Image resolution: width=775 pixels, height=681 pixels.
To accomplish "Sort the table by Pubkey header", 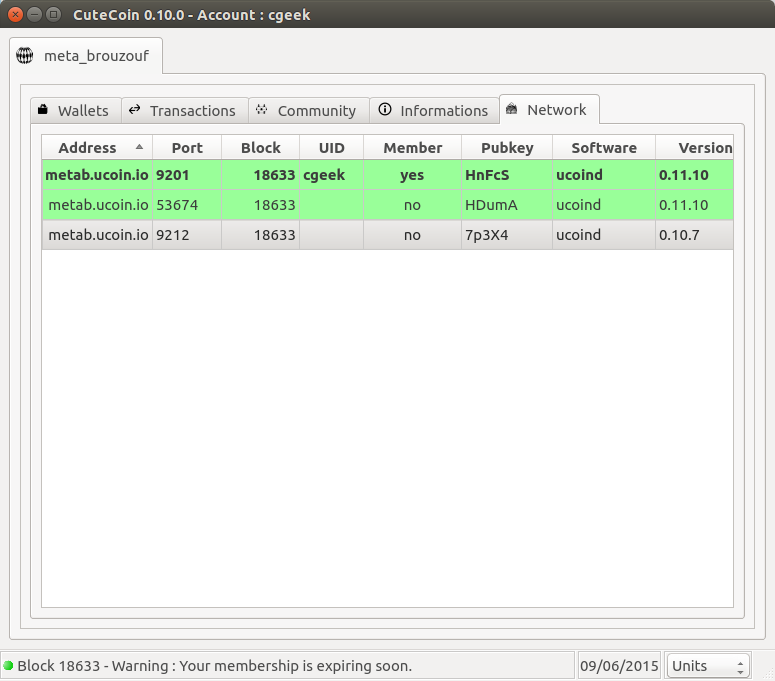I will pyautogui.click(x=507, y=147).
